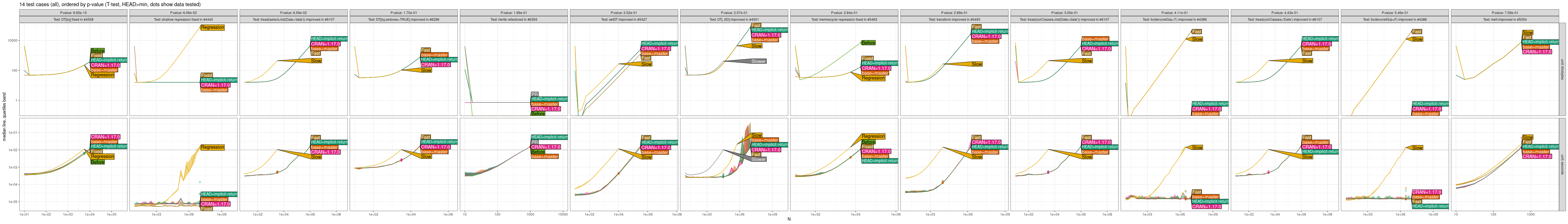Screen dimensions: 1568x224
Task: Click the 'Test: shallow regression fixed in #4440' header
Action: click(183, 20)
